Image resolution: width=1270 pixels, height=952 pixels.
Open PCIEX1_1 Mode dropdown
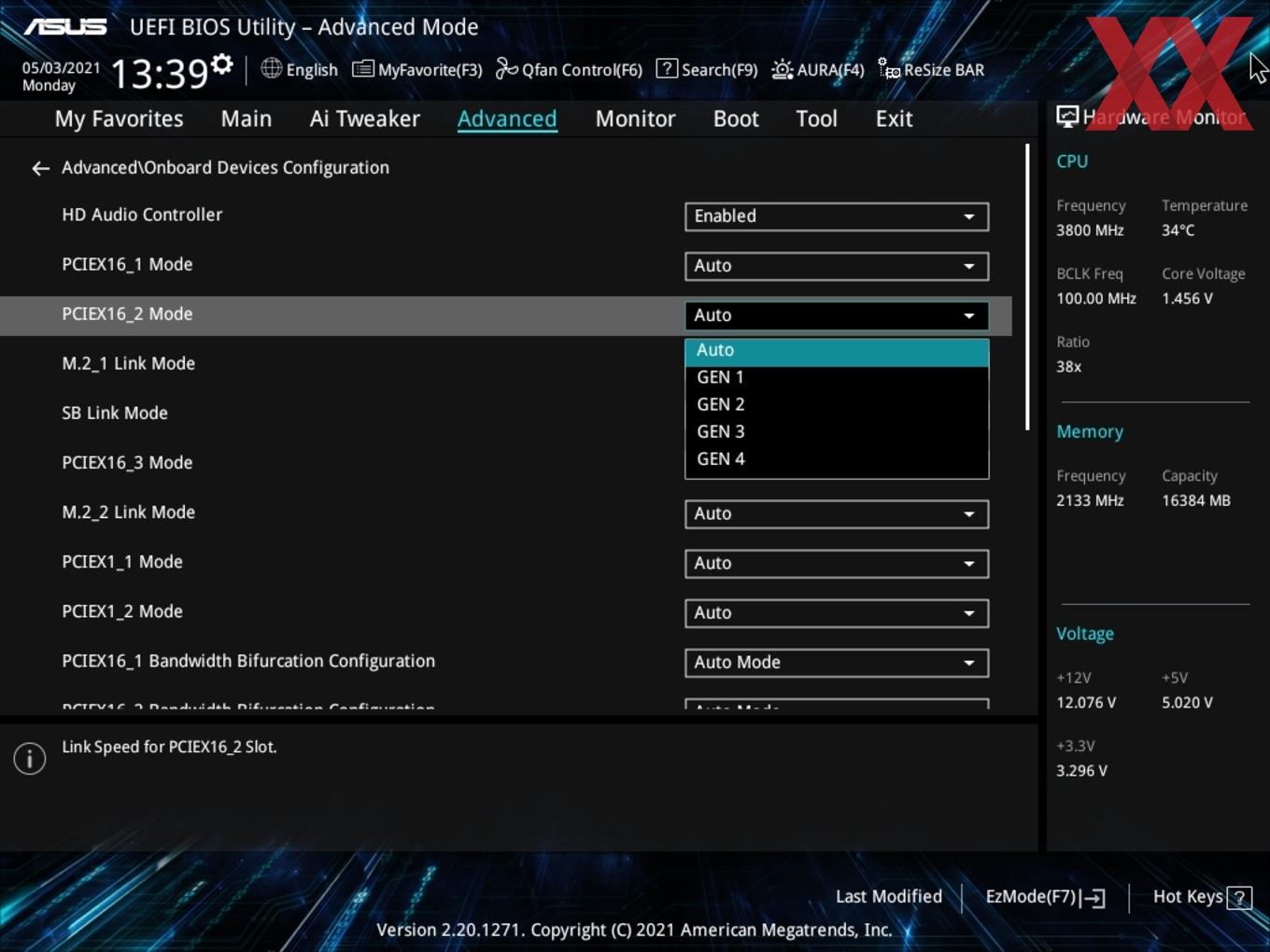[x=837, y=564]
